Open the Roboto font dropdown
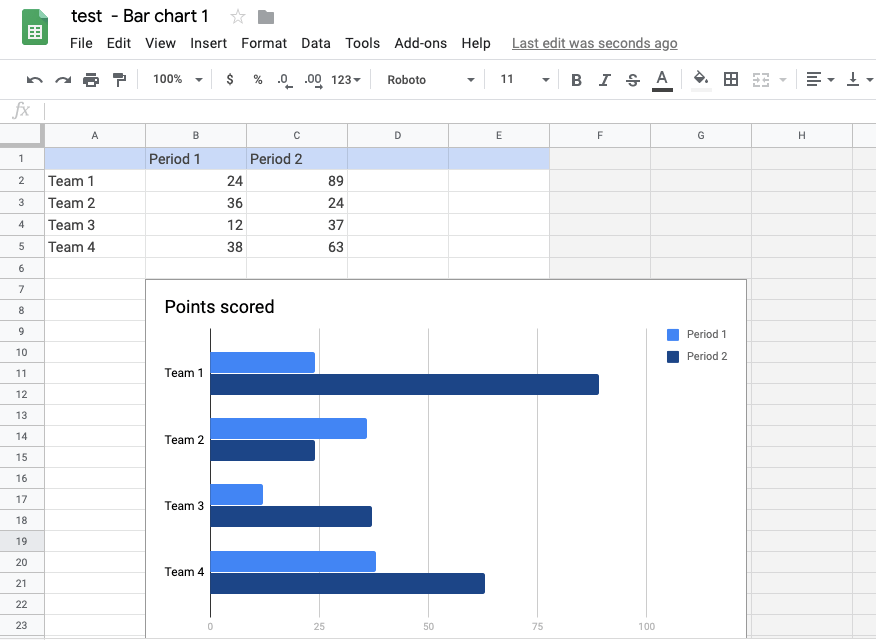This screenshot has height=640, width=876. click(x=430, y=80)
